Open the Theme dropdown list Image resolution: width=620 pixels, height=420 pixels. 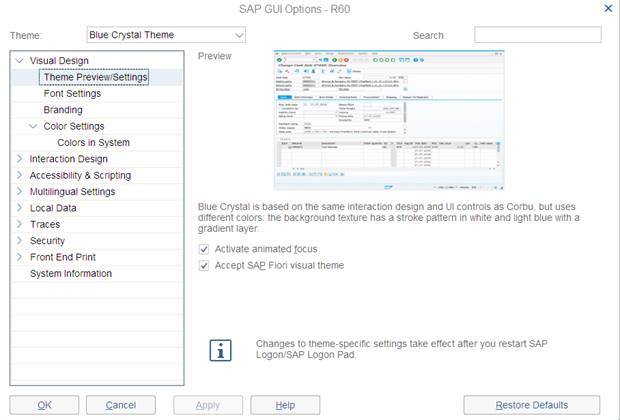coord(238,35)
